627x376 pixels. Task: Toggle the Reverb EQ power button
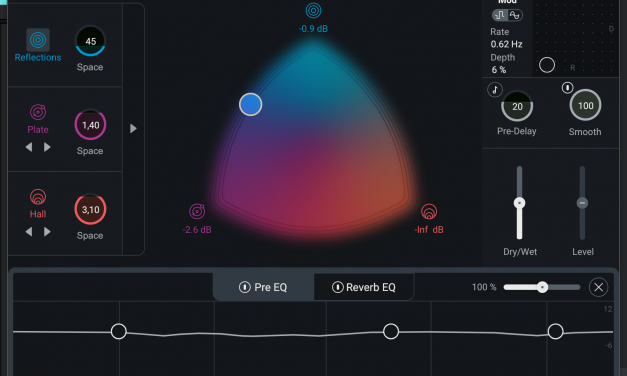[337, 287]
